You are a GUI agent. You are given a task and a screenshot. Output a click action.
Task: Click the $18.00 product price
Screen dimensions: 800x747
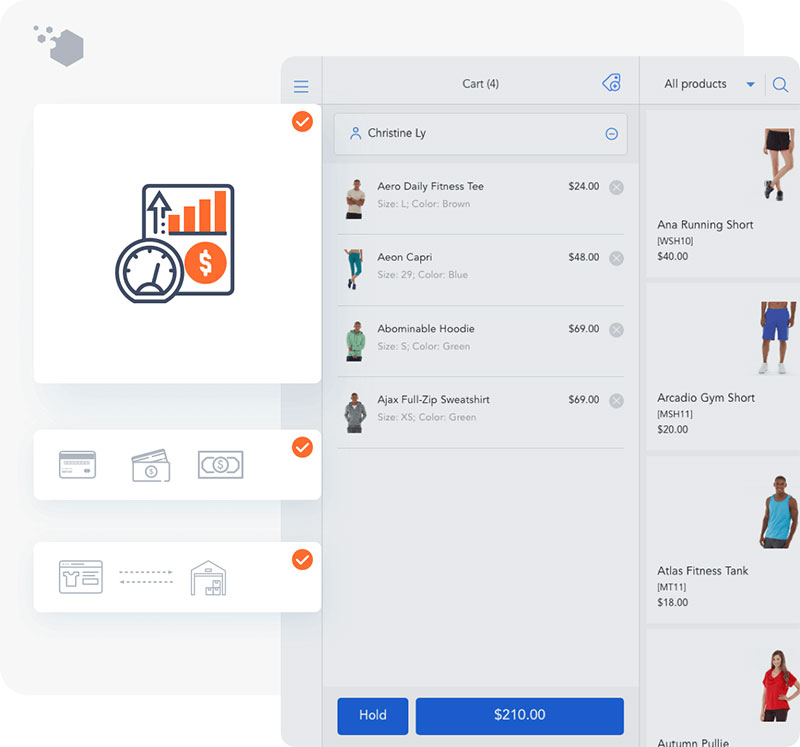[672, 603]
